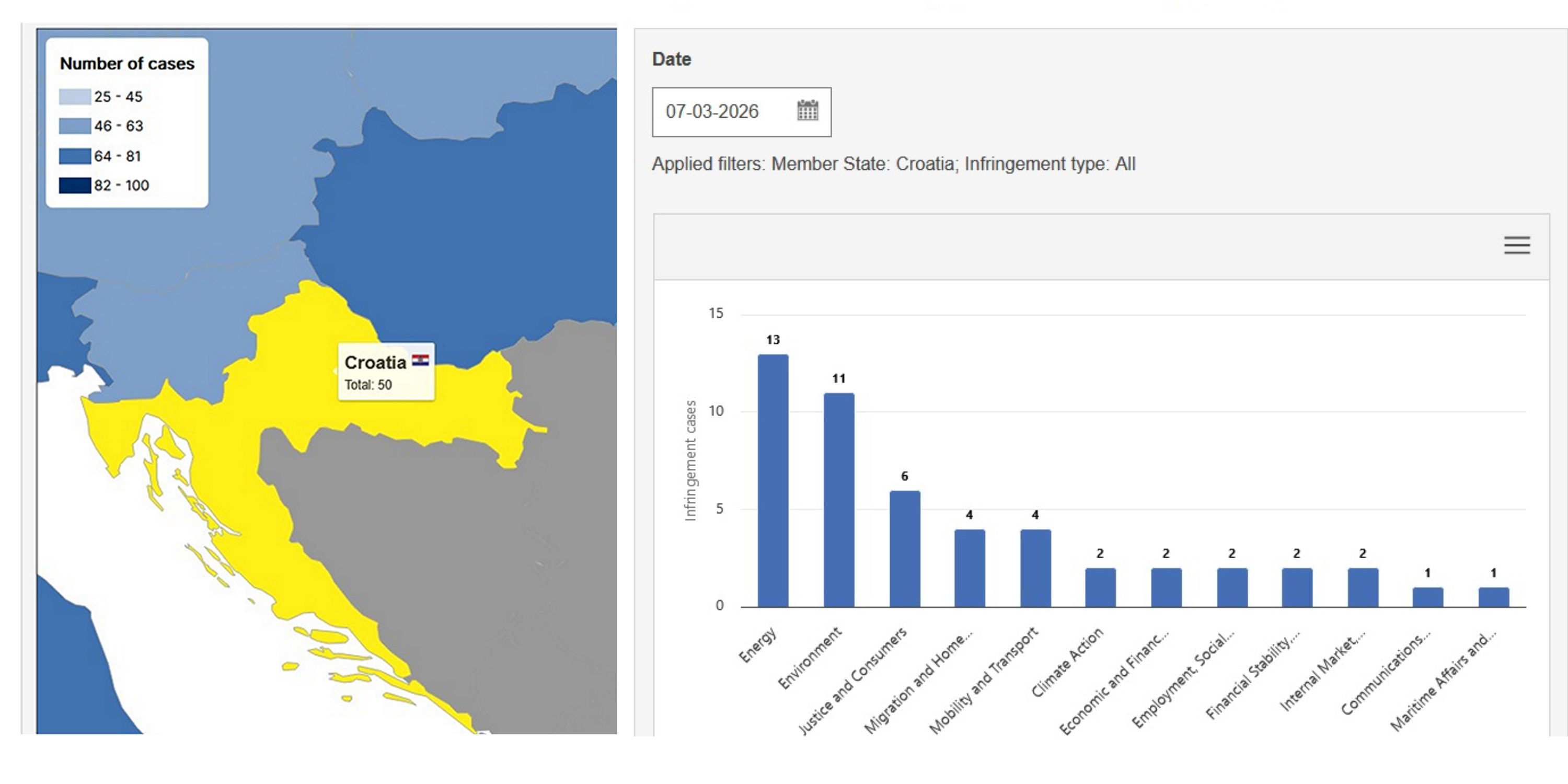Click Justice and Consumers bar showing 6

(905, 548)
